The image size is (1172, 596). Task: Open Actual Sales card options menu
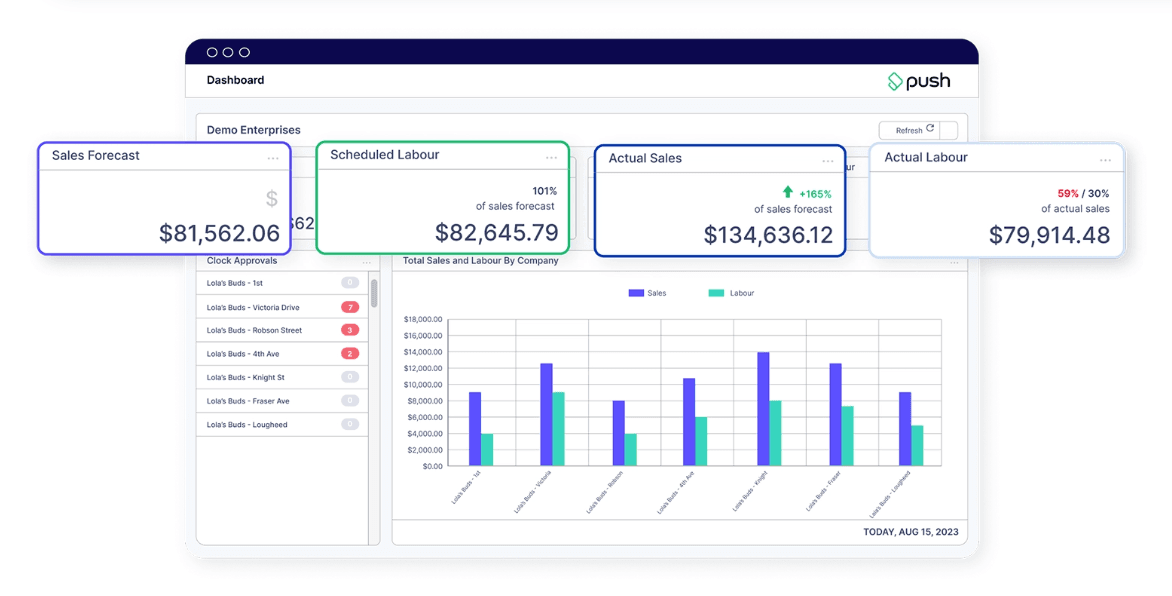point(828,162)
